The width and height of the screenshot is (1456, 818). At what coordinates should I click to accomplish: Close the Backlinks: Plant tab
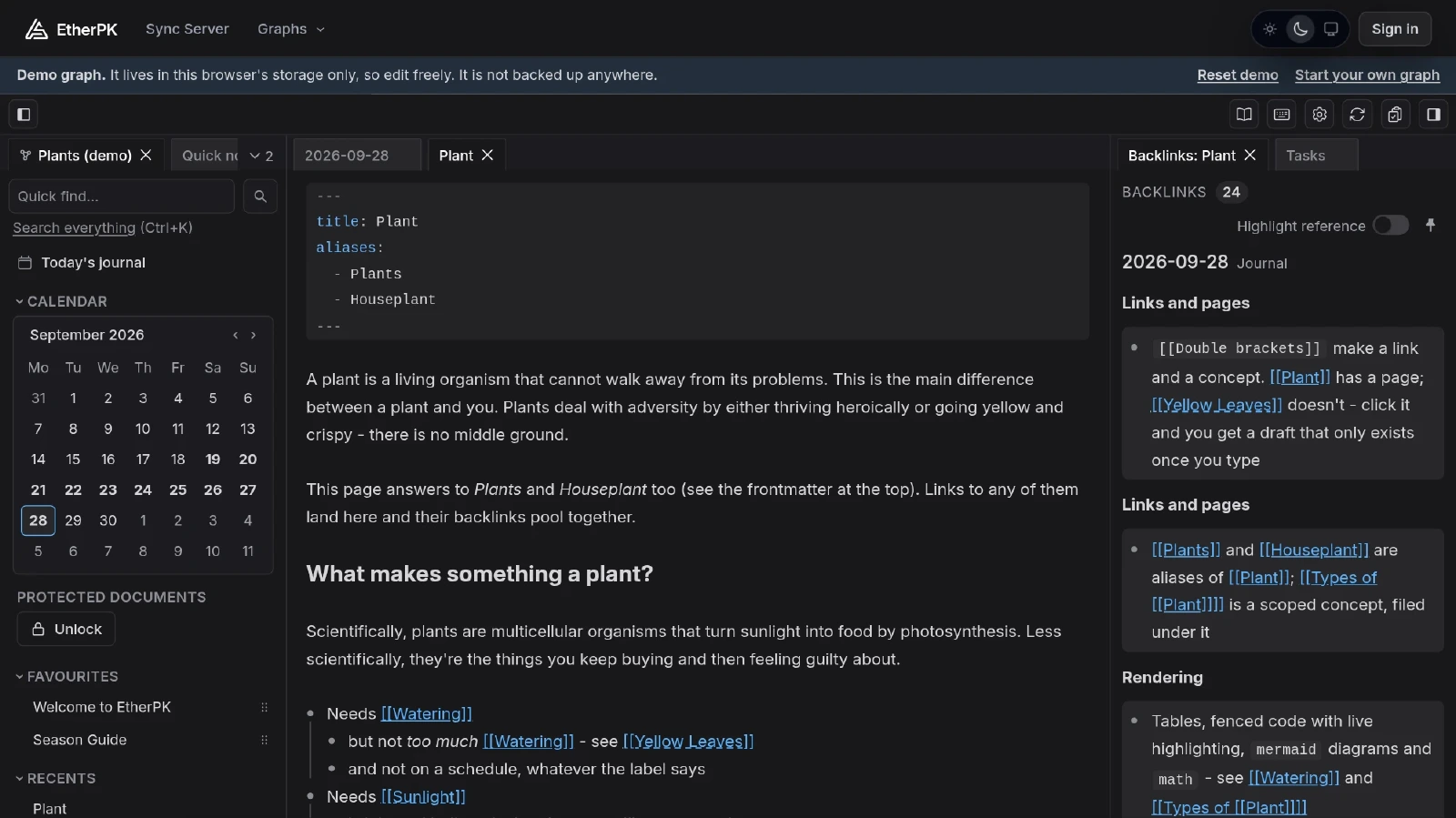pos(1250,156)
